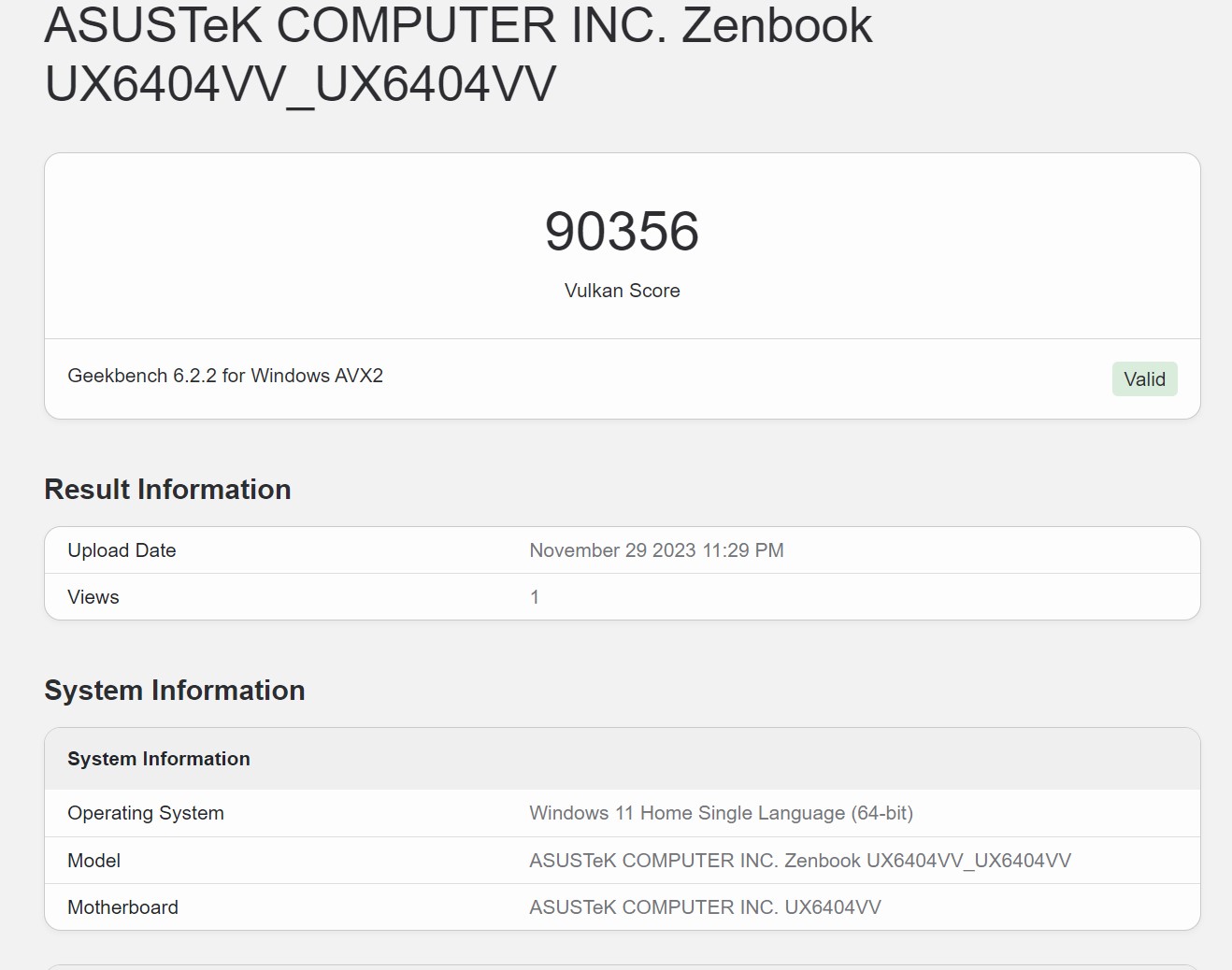Screen dimensions: 1232x970
Task: Click the Upload Date label
Action: 122,550
